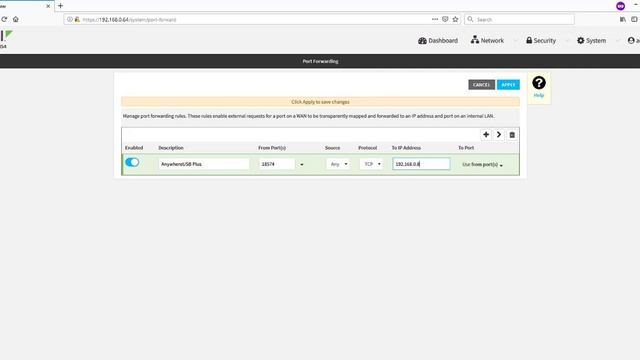Open the user account icon in navigation
The image size is (640, 360).
631,40
